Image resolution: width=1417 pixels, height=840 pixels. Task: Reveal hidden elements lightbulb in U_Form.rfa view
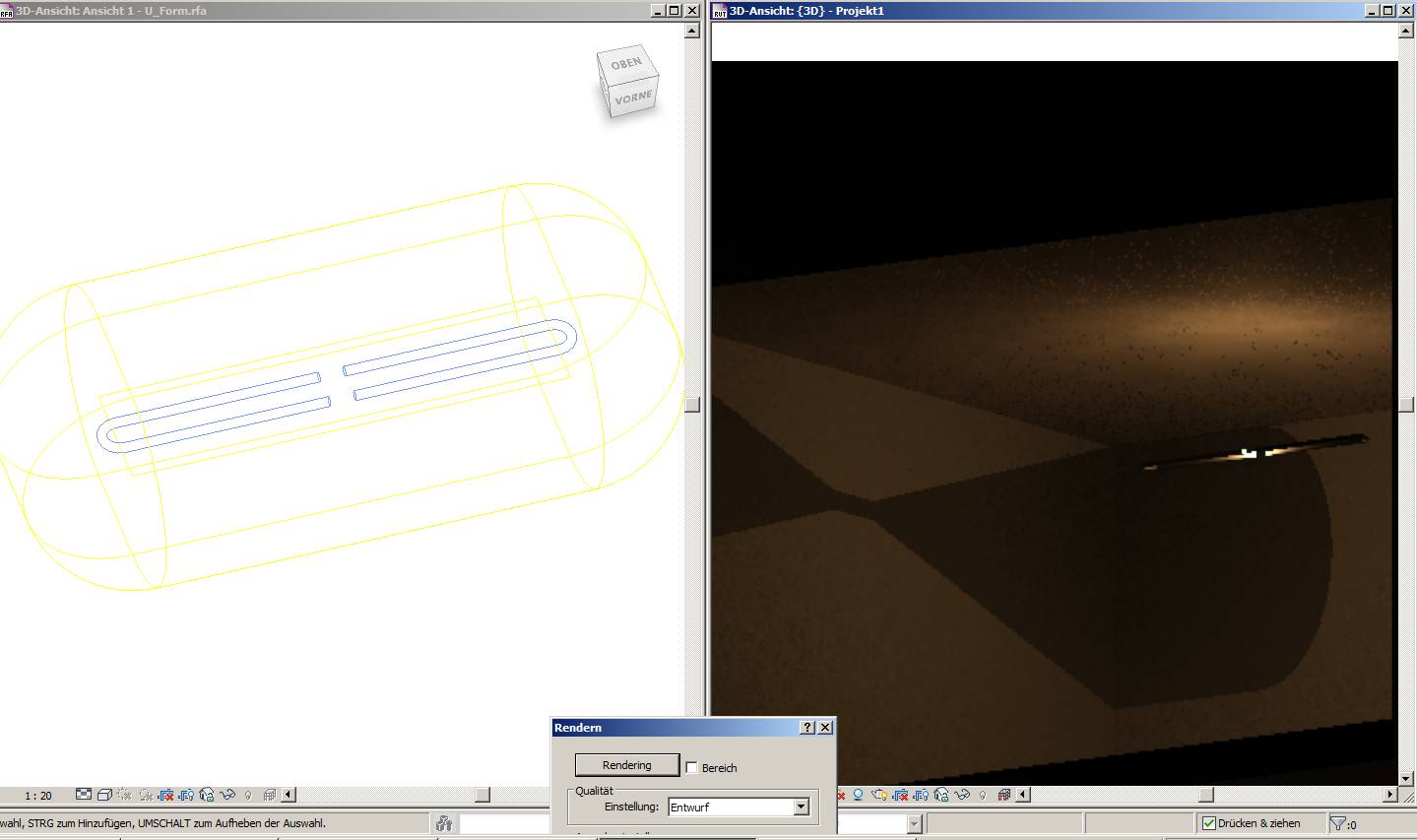click(x=248, y=795)
